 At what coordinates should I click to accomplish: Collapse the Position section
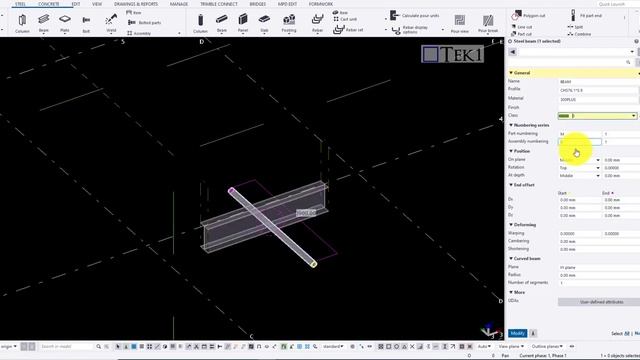click(x=511, y=151)
